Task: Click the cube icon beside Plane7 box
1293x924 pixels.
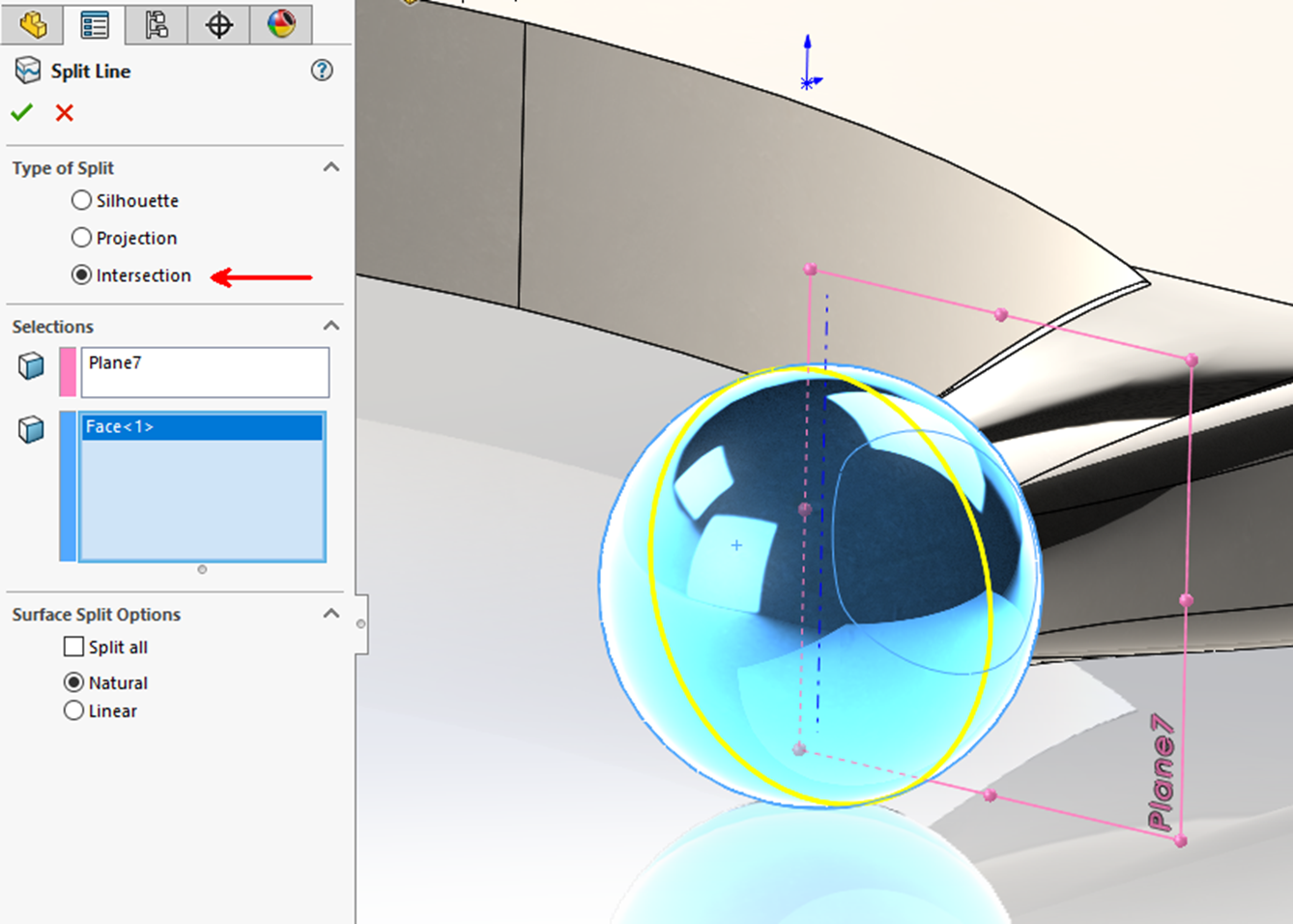Action: click(30, 366)
